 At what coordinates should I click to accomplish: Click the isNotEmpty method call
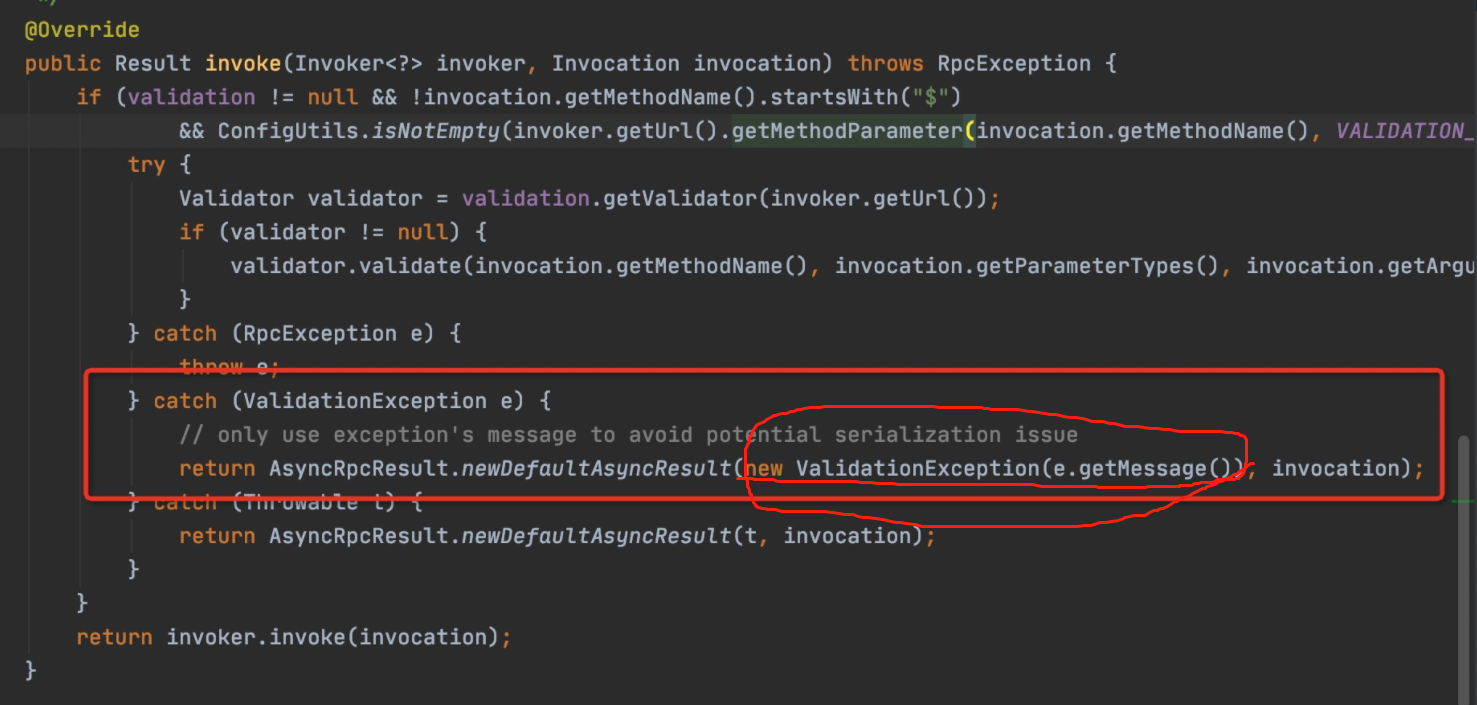[x=436, y=131]
